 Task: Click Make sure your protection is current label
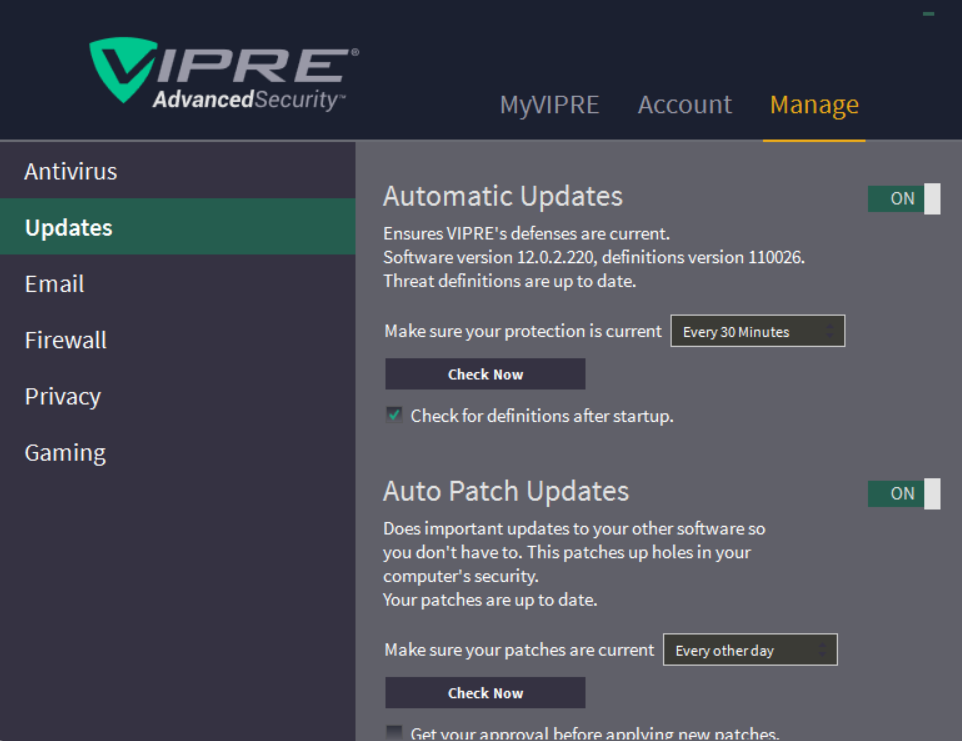(523, 331)
